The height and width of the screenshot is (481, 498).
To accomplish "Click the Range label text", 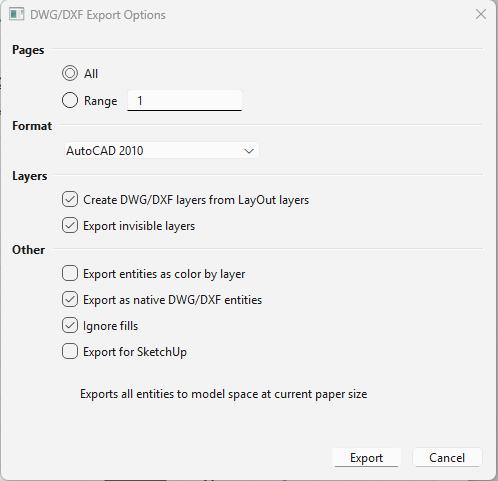I will click(x=101, y=101).
